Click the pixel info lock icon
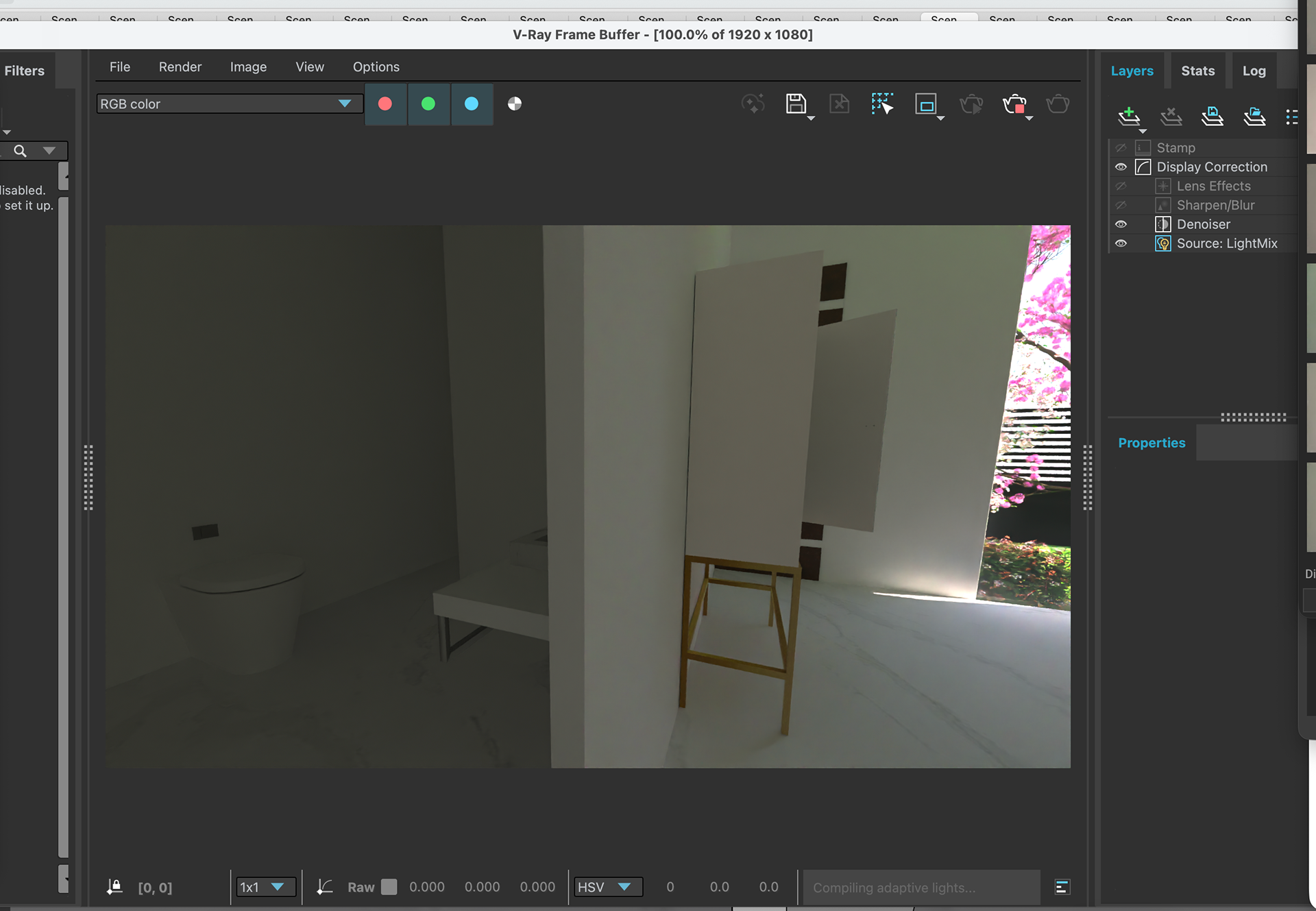 (x=114, y=887)
